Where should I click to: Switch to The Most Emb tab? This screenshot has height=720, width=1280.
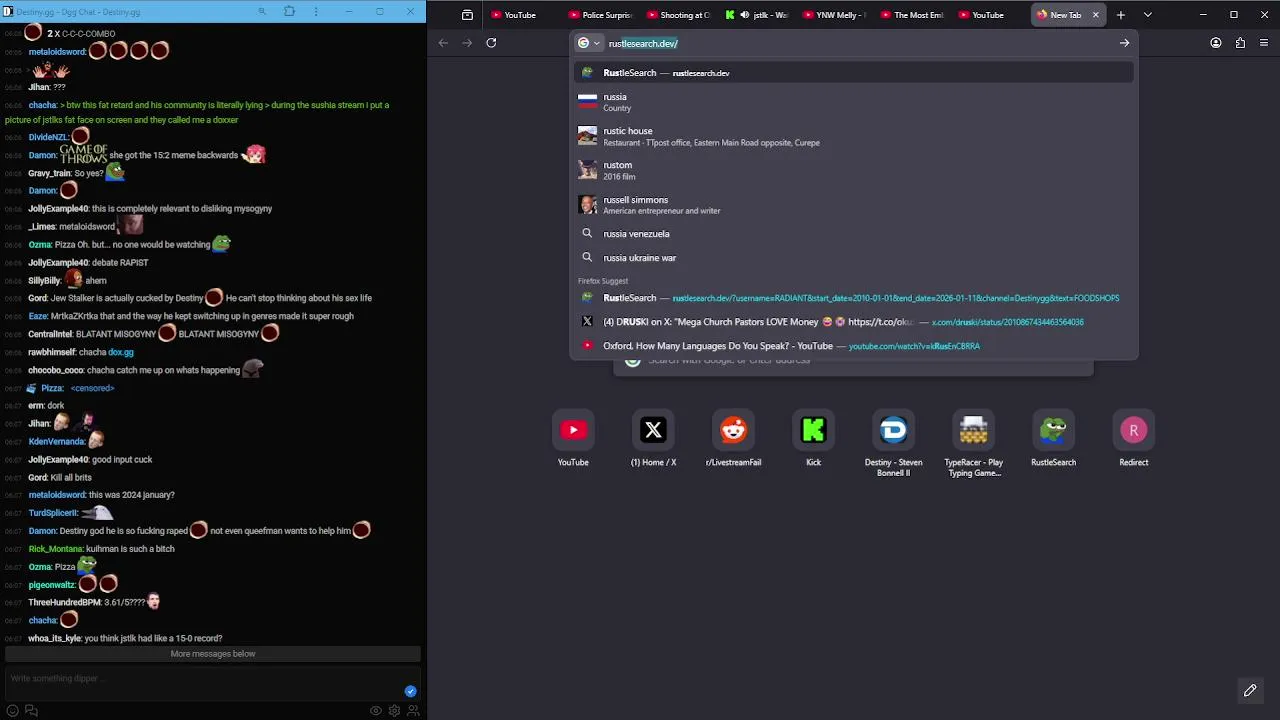tap(912, 15)
